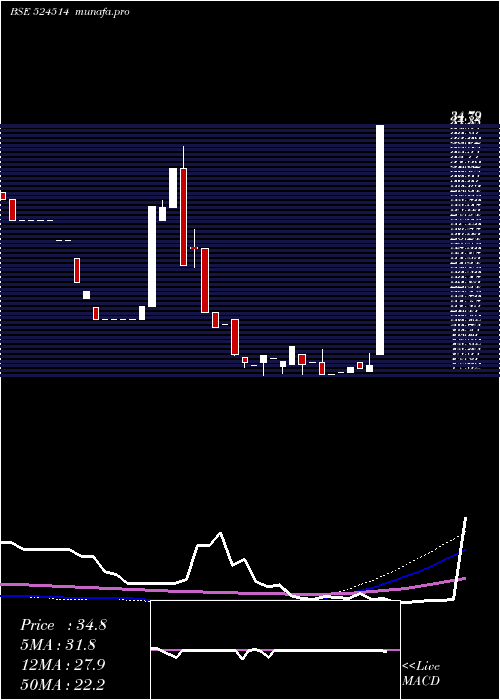Viewport: 500px width, 700px height.
Task: Click the munafa.pro source text
Action: [x=103, y=12]
